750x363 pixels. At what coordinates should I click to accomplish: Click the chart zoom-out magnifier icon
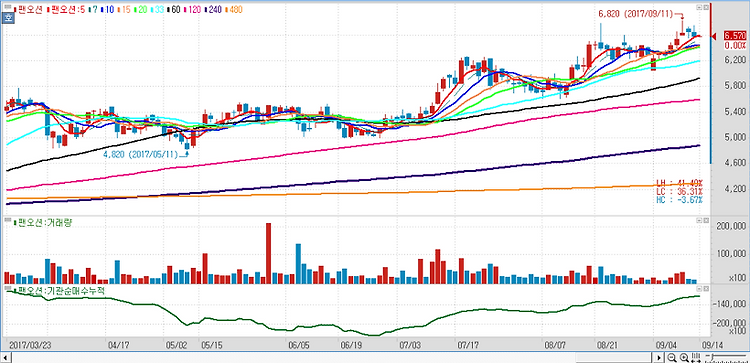[672, 358]
